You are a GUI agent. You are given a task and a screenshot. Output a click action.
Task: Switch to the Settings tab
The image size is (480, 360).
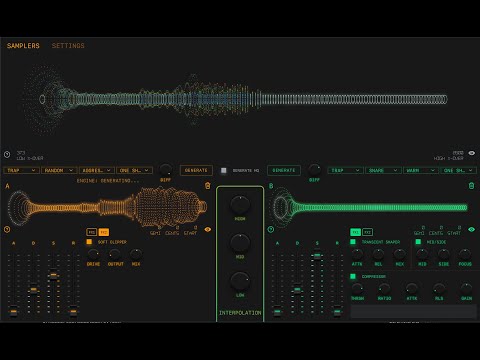pyautogui.click(x=68, y=46)
